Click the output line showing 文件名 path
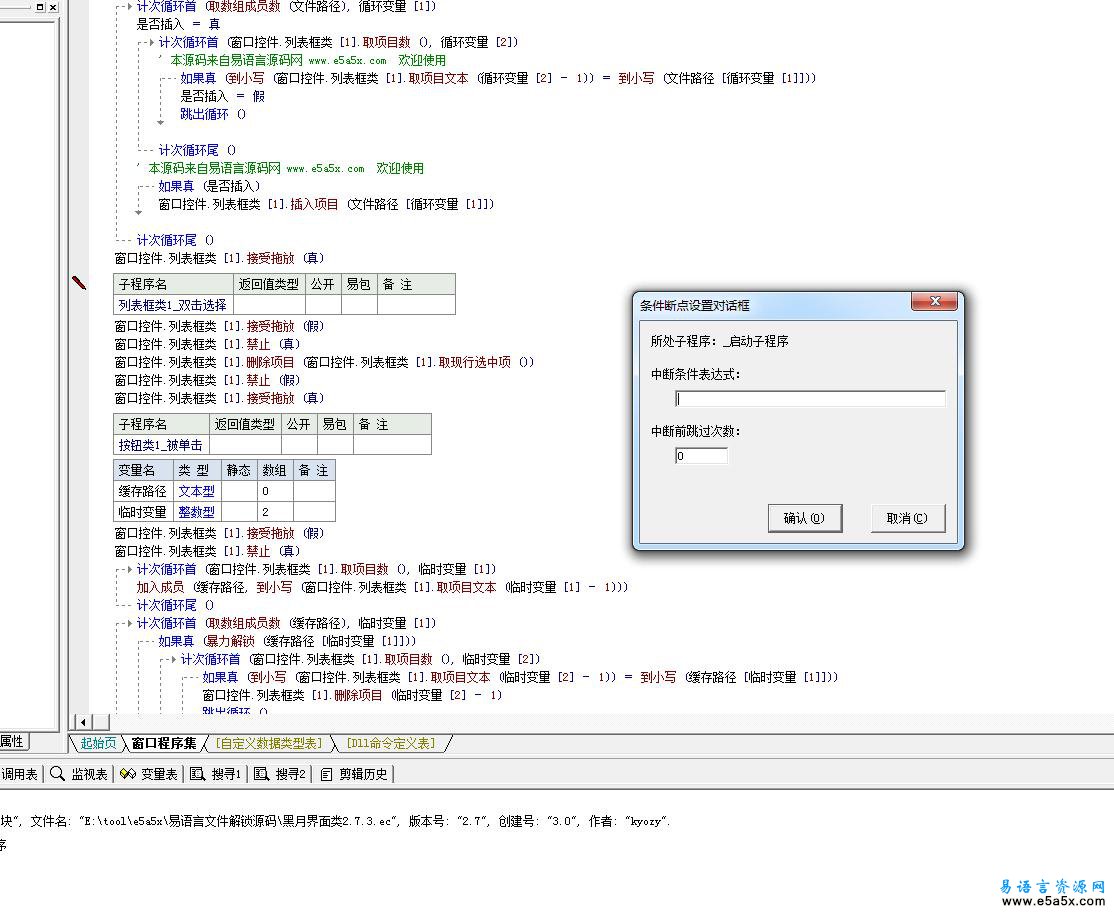Viewport: 1114px width, 914px height. point(335,822)
